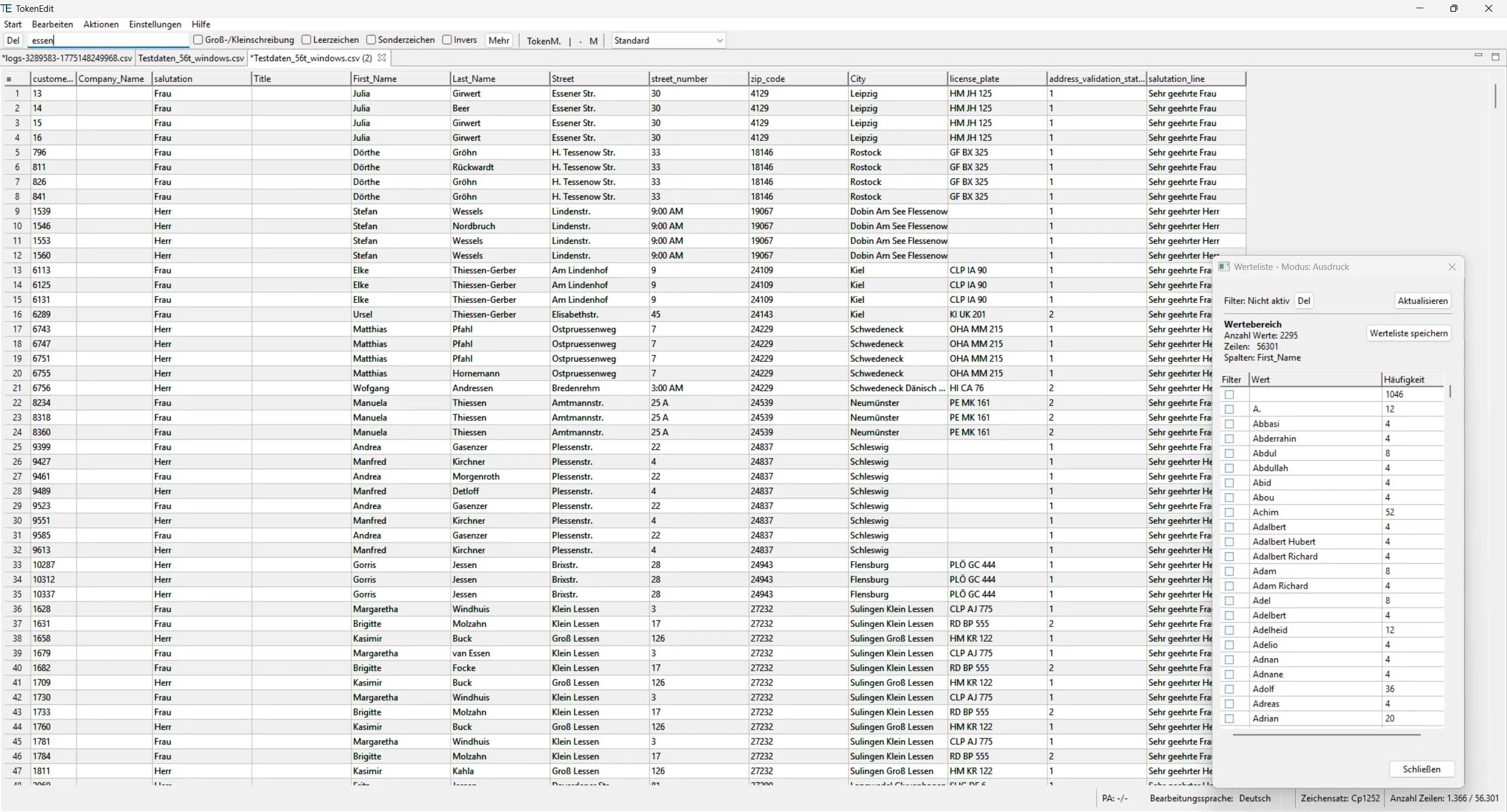Click the TokenEdit icon in the title bar
This screenshot has height=812, width=1507.
point(6,8)
